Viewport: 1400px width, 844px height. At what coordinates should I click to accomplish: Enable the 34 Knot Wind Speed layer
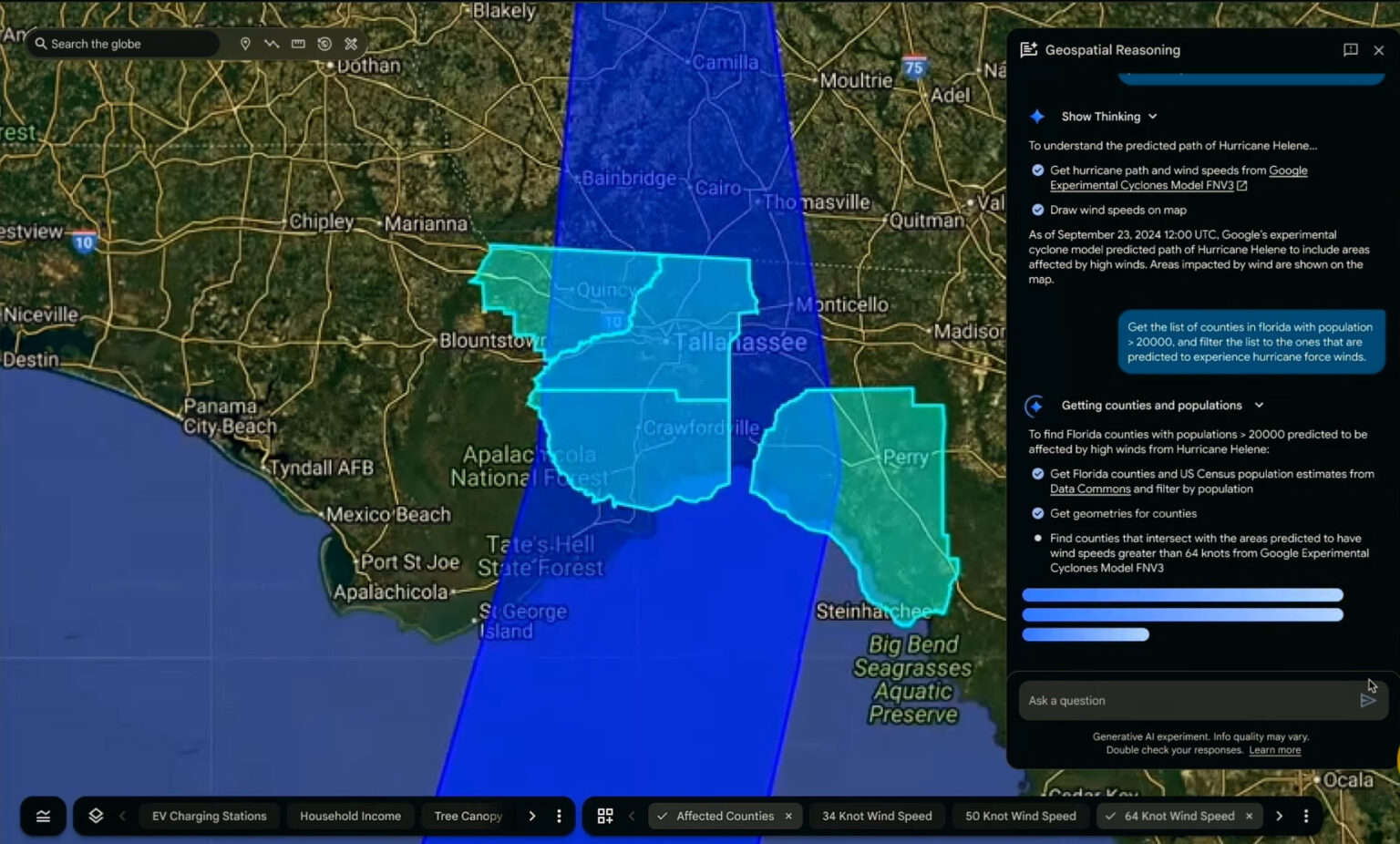[876, 816]
